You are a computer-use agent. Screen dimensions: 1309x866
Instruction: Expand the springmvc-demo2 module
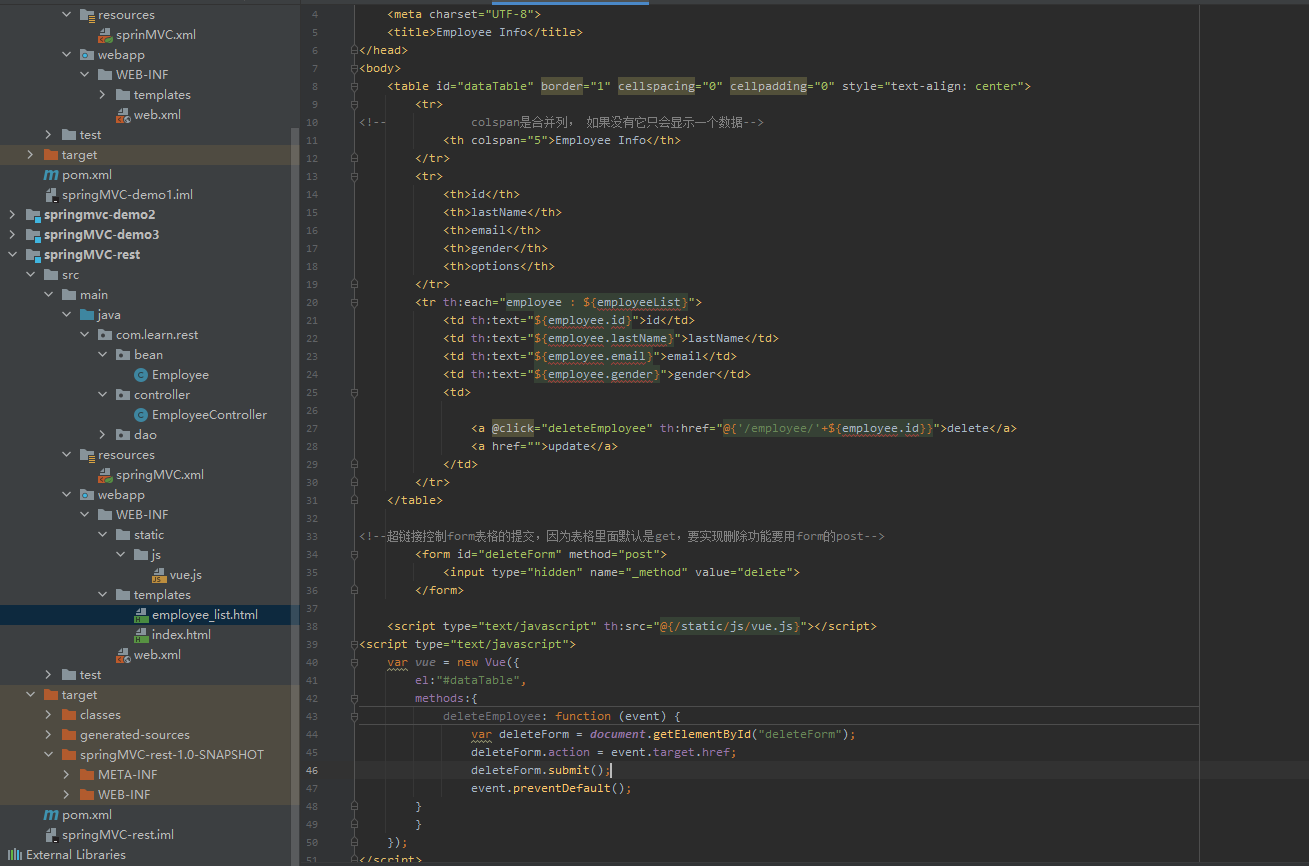click(12, 215)
